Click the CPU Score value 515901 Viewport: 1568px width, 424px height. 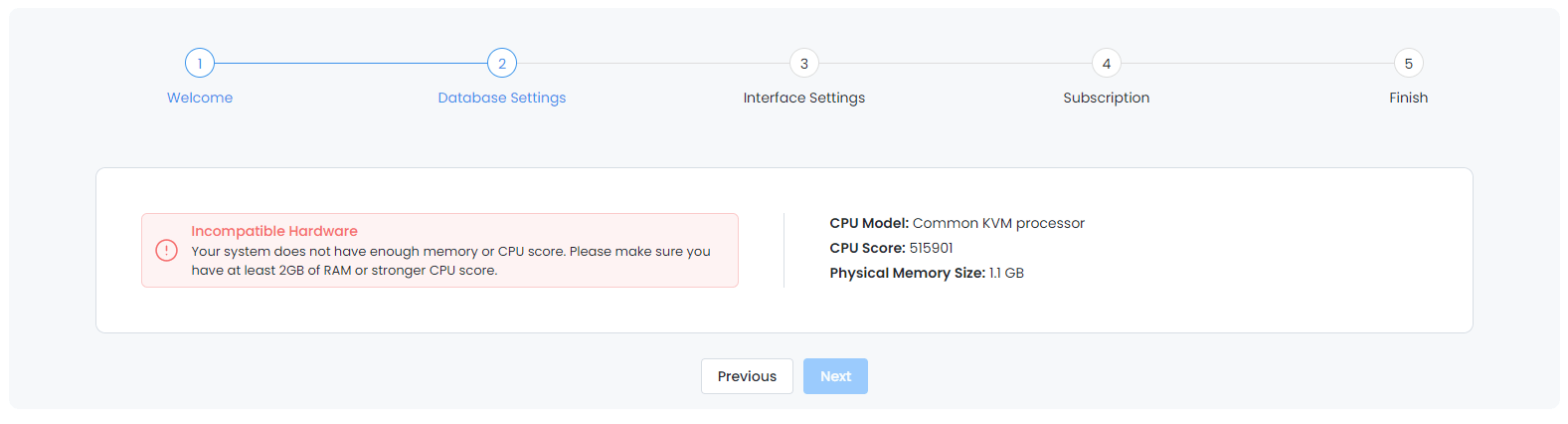(x=931, y=248)
